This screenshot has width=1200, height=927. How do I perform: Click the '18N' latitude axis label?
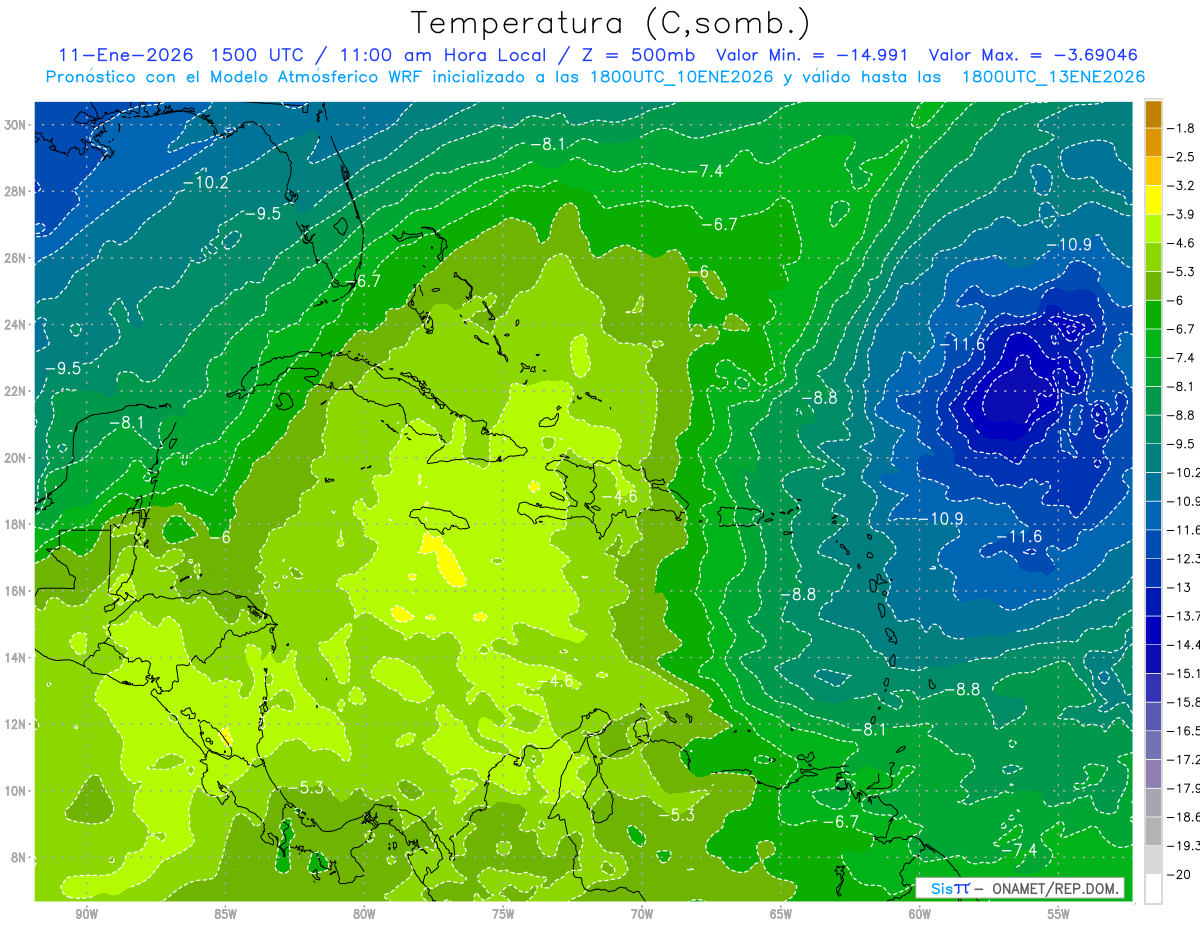pos(15,525)
